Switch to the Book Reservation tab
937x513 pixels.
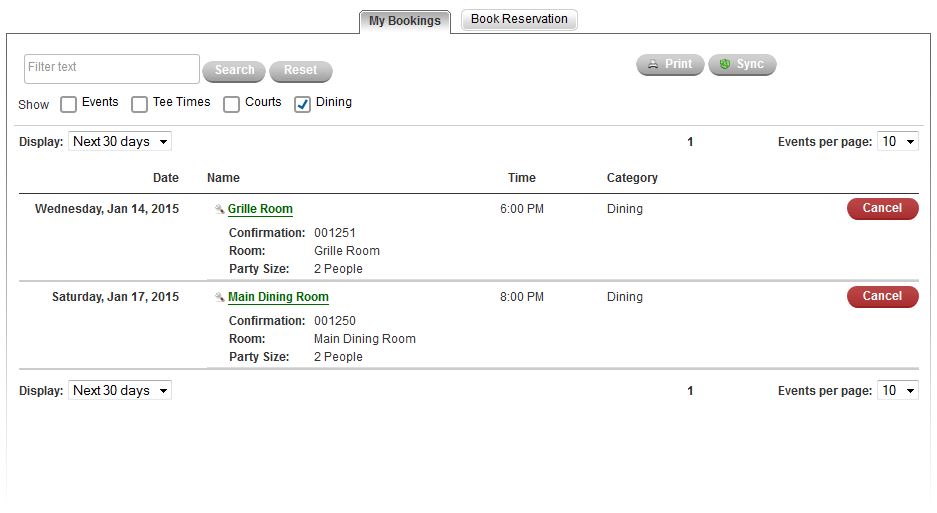(x=519, y=19)
